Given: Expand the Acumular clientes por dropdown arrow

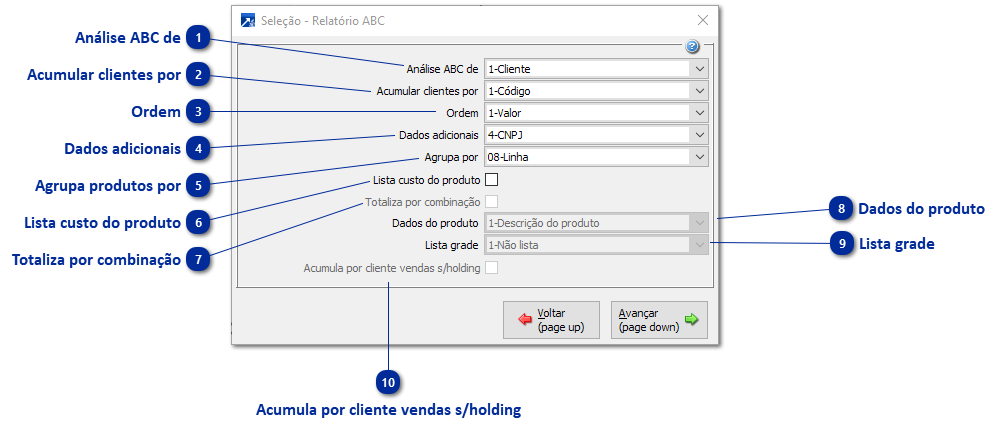Looking at the screenshot, I should pyautogui.click(x=699, y=91).
